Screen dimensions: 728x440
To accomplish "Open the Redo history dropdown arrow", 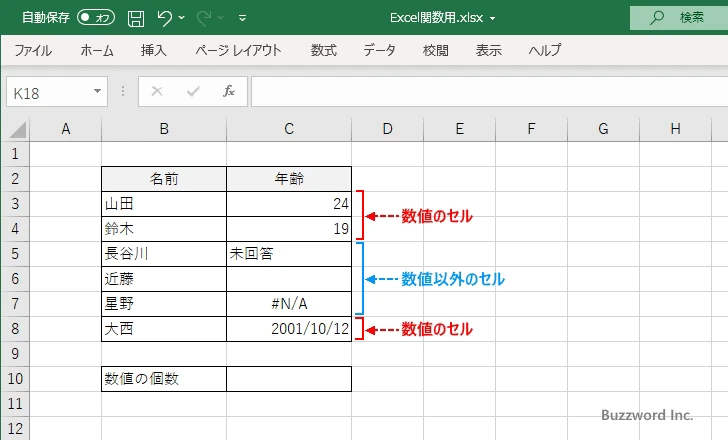I will 221,18.
